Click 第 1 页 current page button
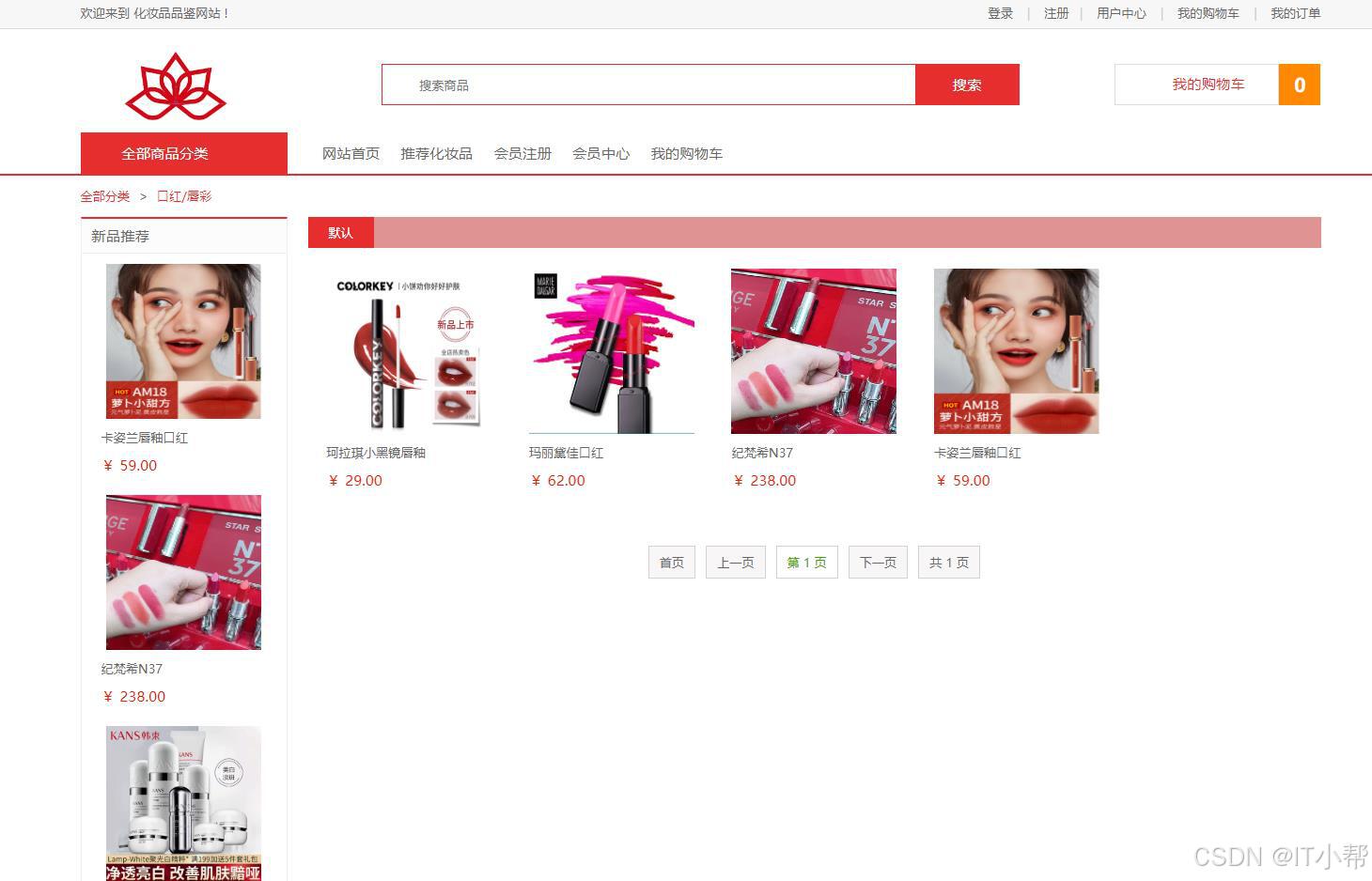 tap(807, 562)
